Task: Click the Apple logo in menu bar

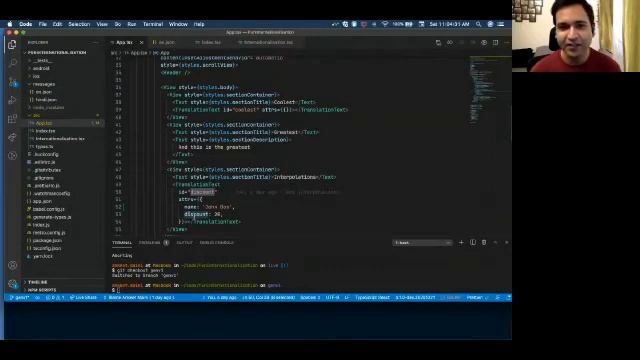Action: [9, 24]
